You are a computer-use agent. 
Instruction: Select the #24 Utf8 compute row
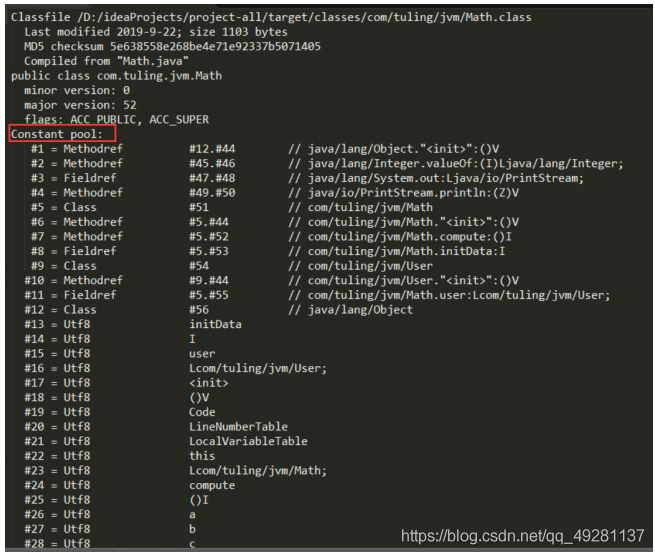click(x=129, y=485)
